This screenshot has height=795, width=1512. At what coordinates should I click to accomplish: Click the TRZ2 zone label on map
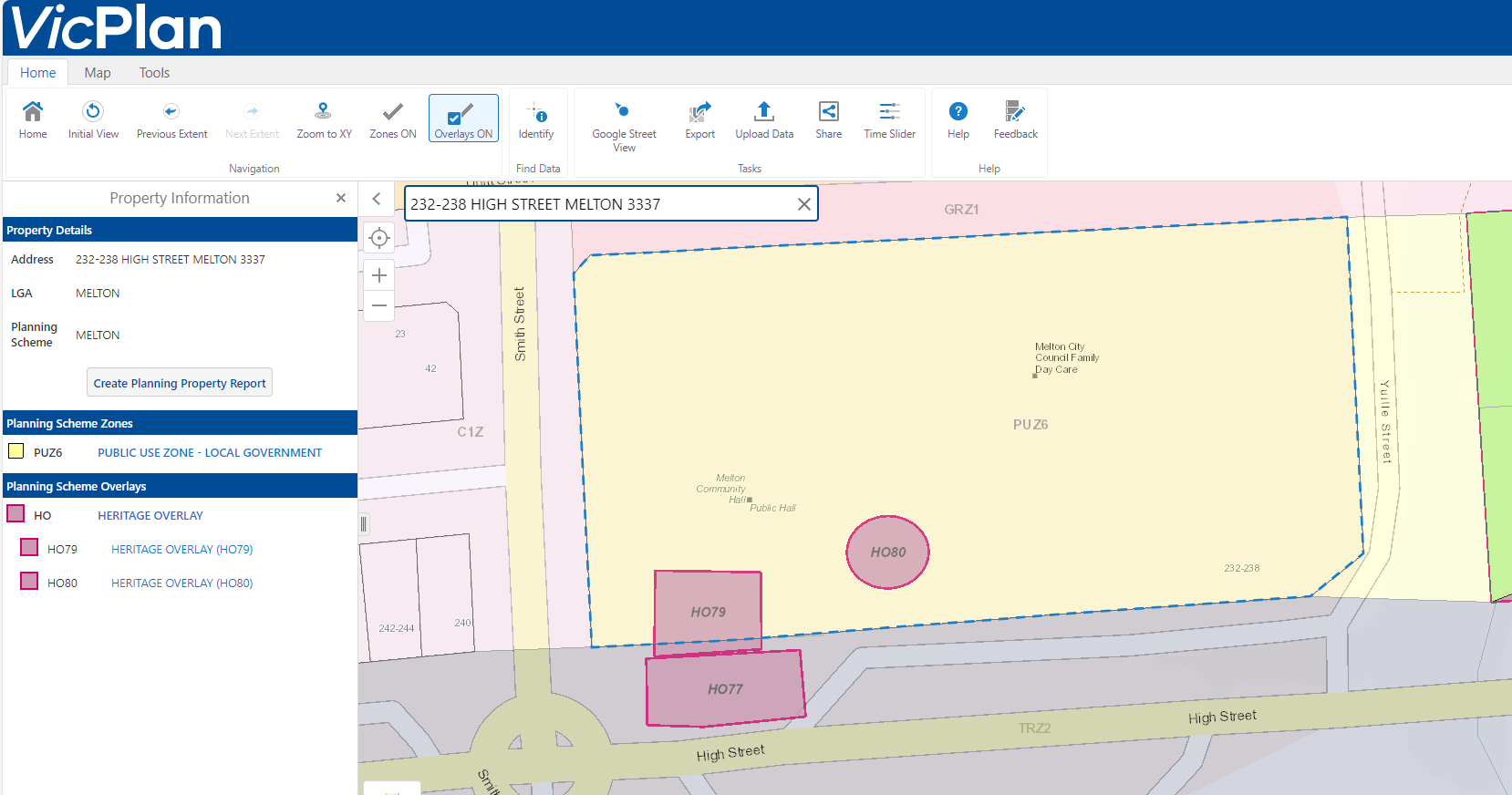pyautogui.click(x=1034, y=728)
